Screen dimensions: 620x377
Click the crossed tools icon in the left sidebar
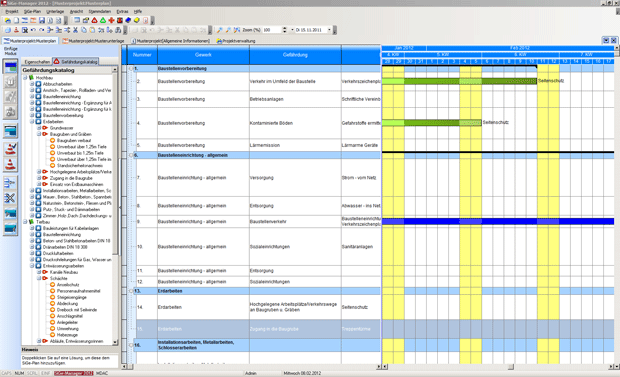click(10, 198)
